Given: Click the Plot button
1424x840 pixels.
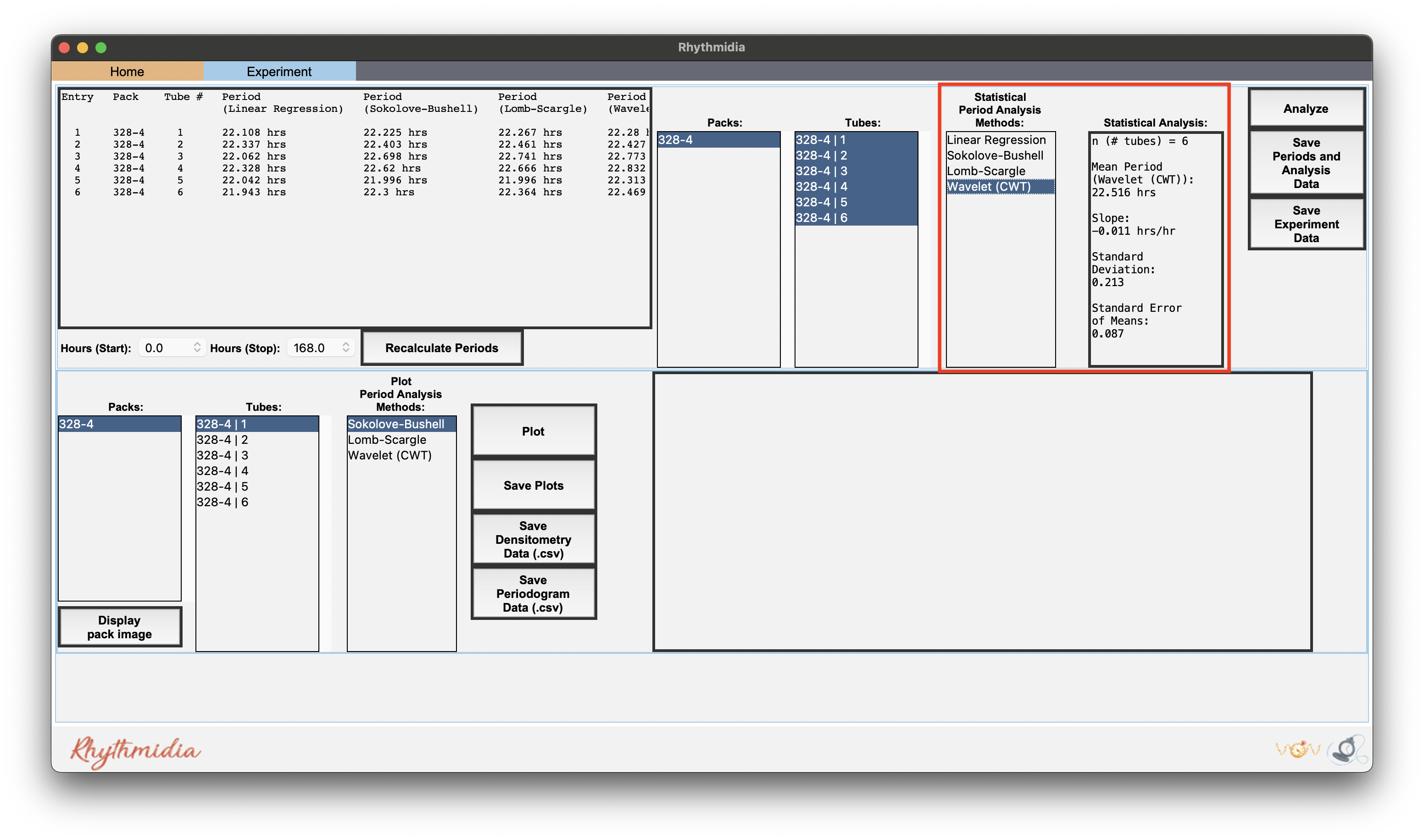Looking at the screenshot, I should [534, 431].
